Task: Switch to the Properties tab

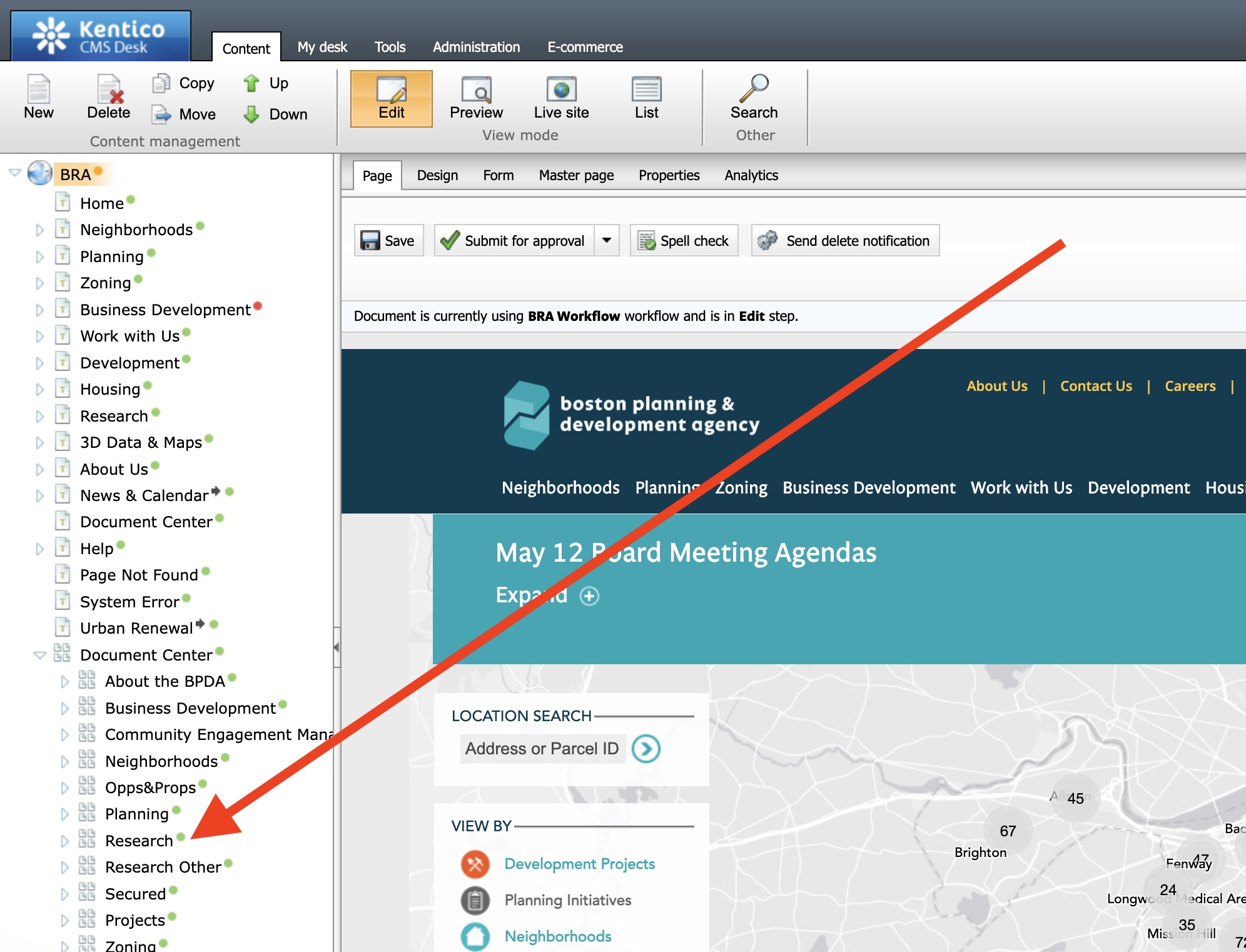Action: (669, 175)
